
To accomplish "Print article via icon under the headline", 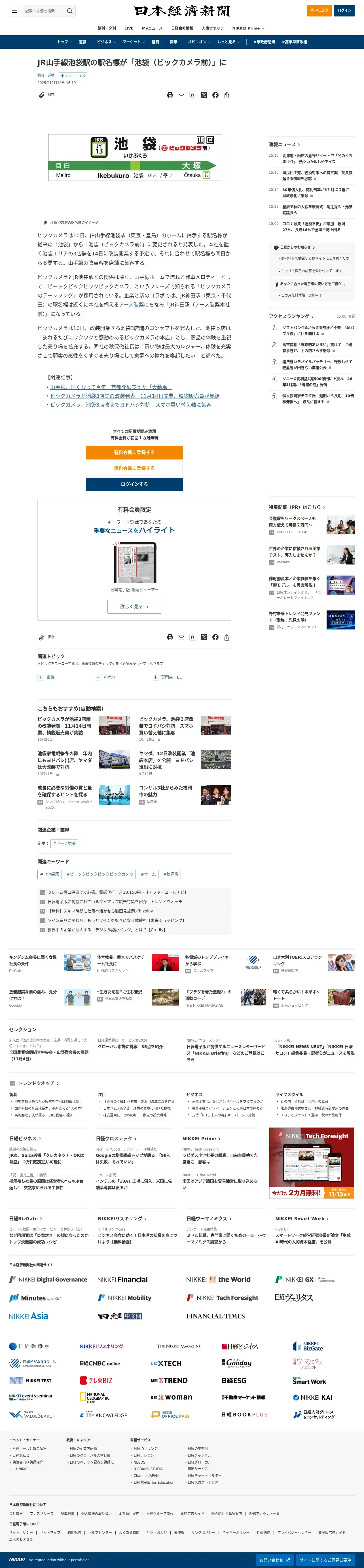I will [170, 95].
